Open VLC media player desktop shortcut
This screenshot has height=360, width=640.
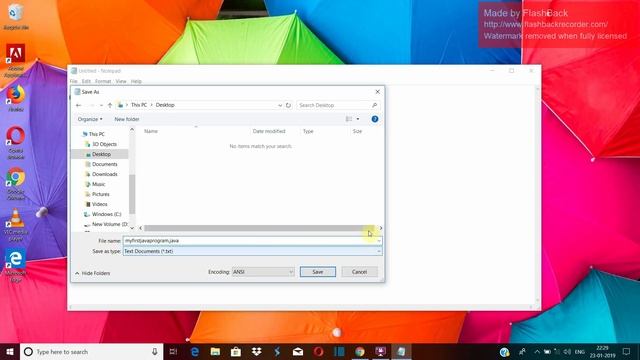coord(16,225)
